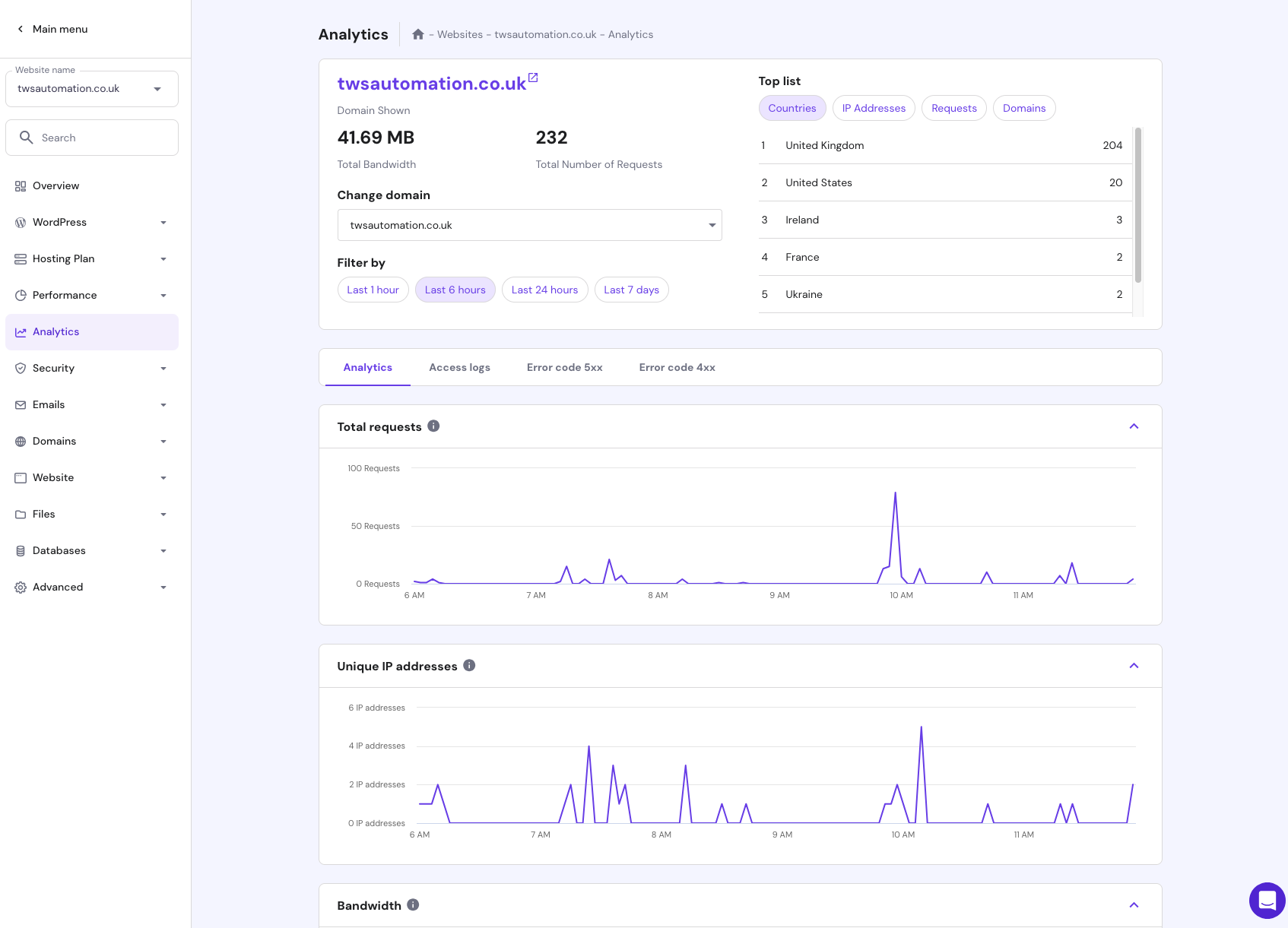The image size is (1288, 928).
Task: Expand the Security menu arrow
Action: click(163, 369)
